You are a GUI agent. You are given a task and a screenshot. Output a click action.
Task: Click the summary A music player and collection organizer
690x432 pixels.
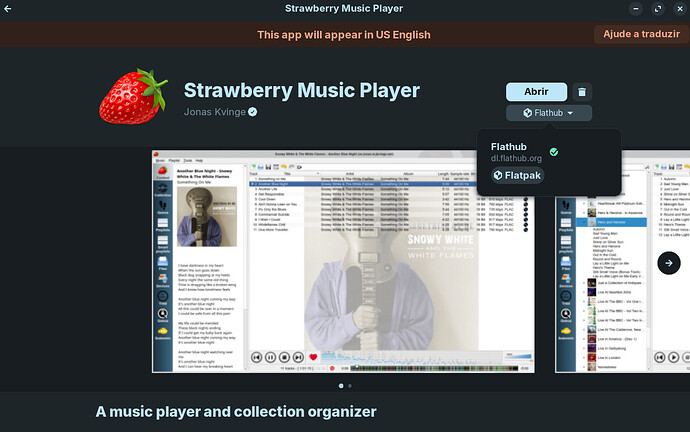pyautogui.click(x=236, y=412)
